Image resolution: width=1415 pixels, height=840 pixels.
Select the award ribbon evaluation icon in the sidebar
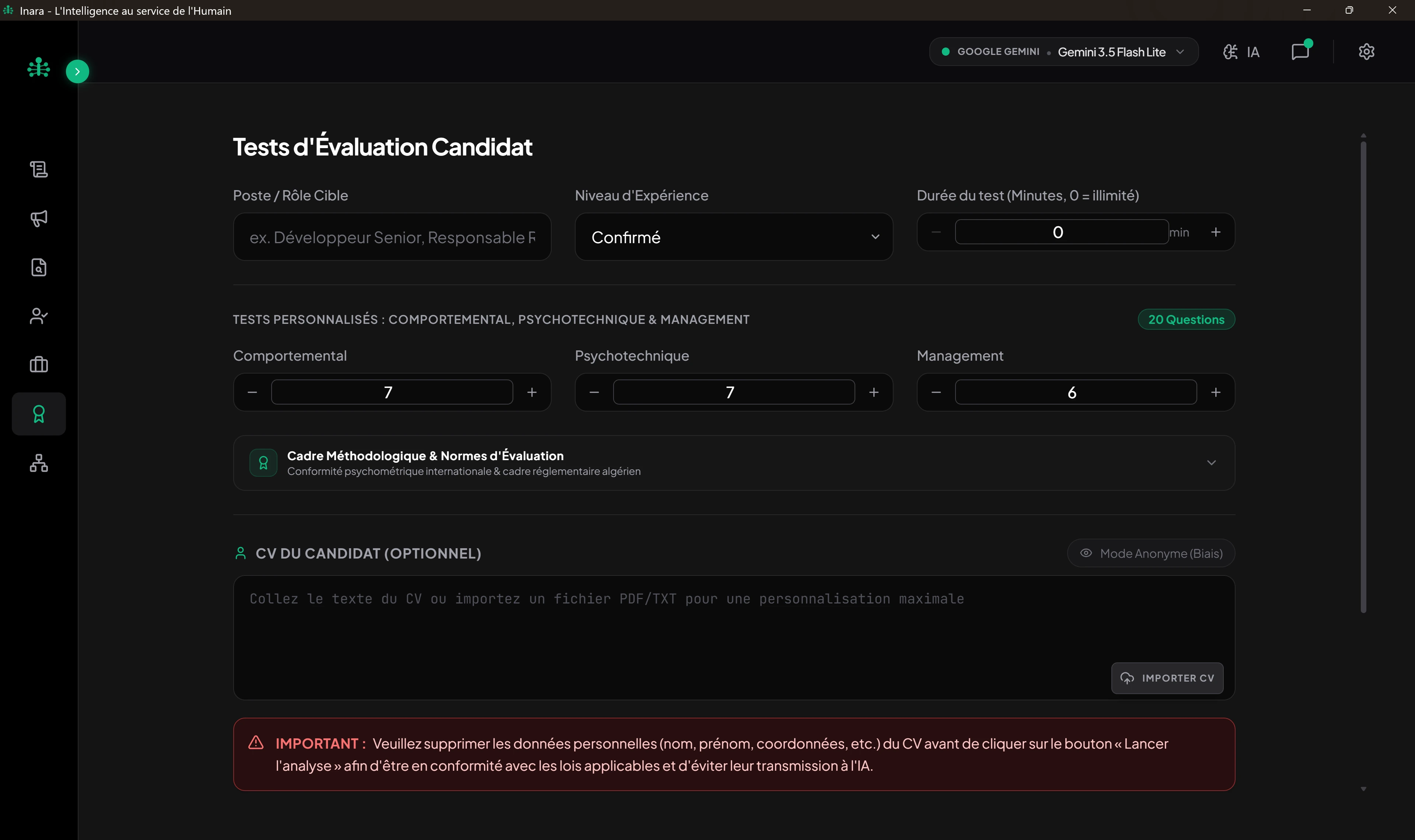[x=38, y=414]
